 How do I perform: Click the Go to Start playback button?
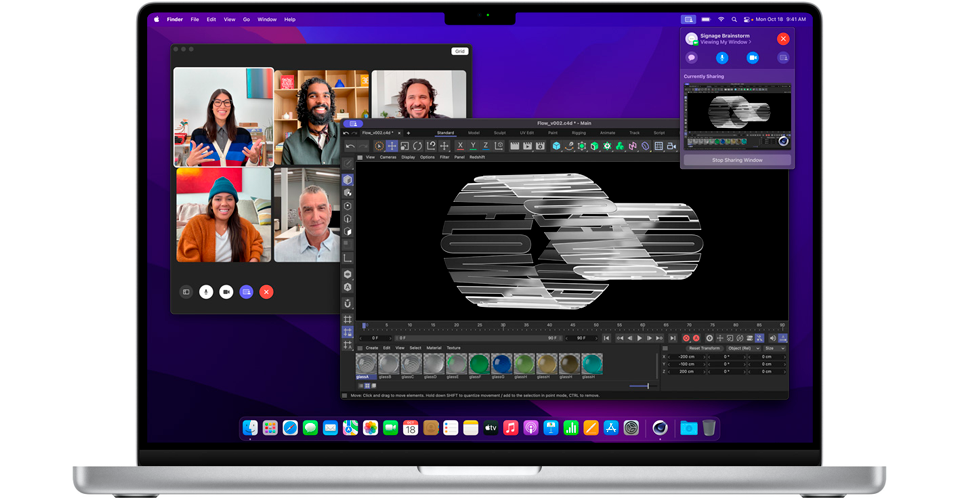(x=606, y=338)
